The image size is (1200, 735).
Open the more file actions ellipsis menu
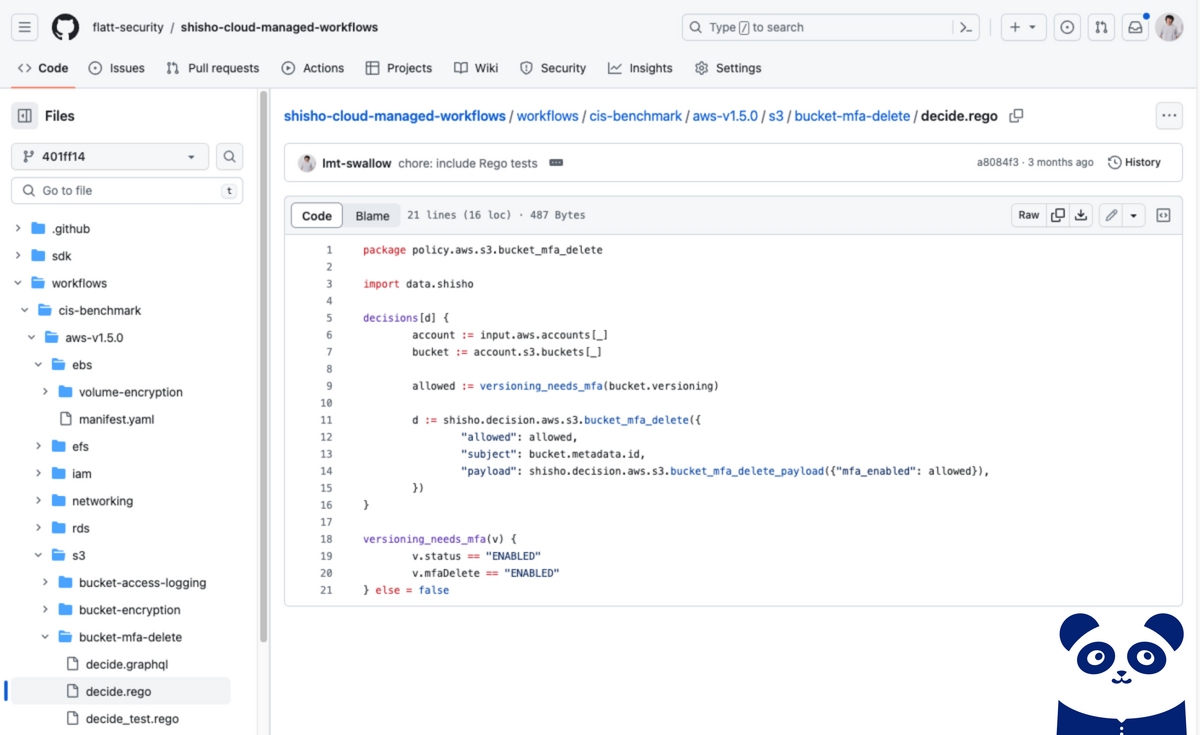1169,116
